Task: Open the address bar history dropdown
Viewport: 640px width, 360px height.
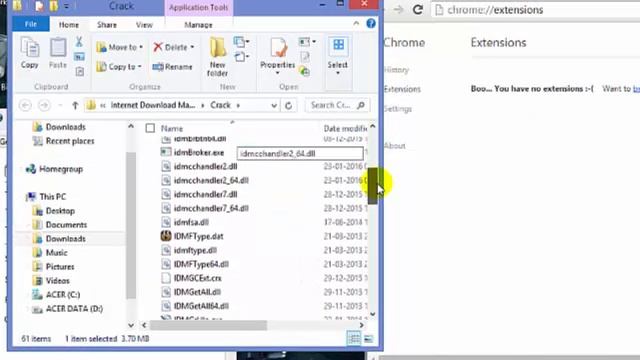Action: 274,105
